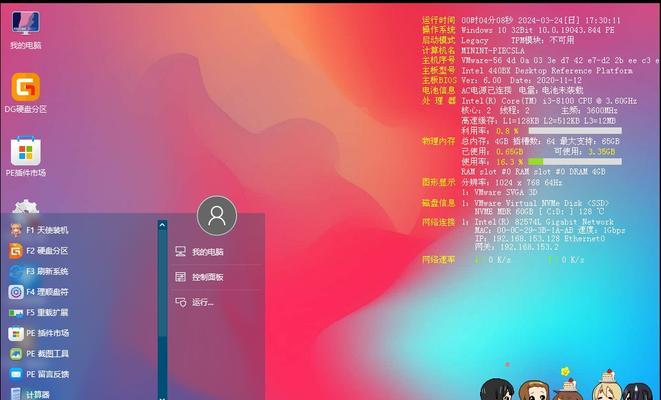Click the 运行时间 line in the info panel
The height and width of the screenshot is (400, 661).
point(521,20)
